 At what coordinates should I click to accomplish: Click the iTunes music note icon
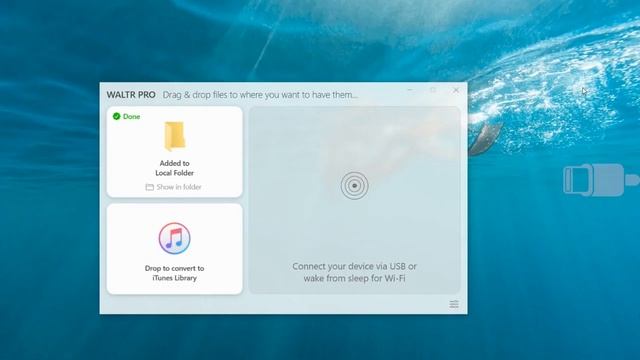coord(174,238)
